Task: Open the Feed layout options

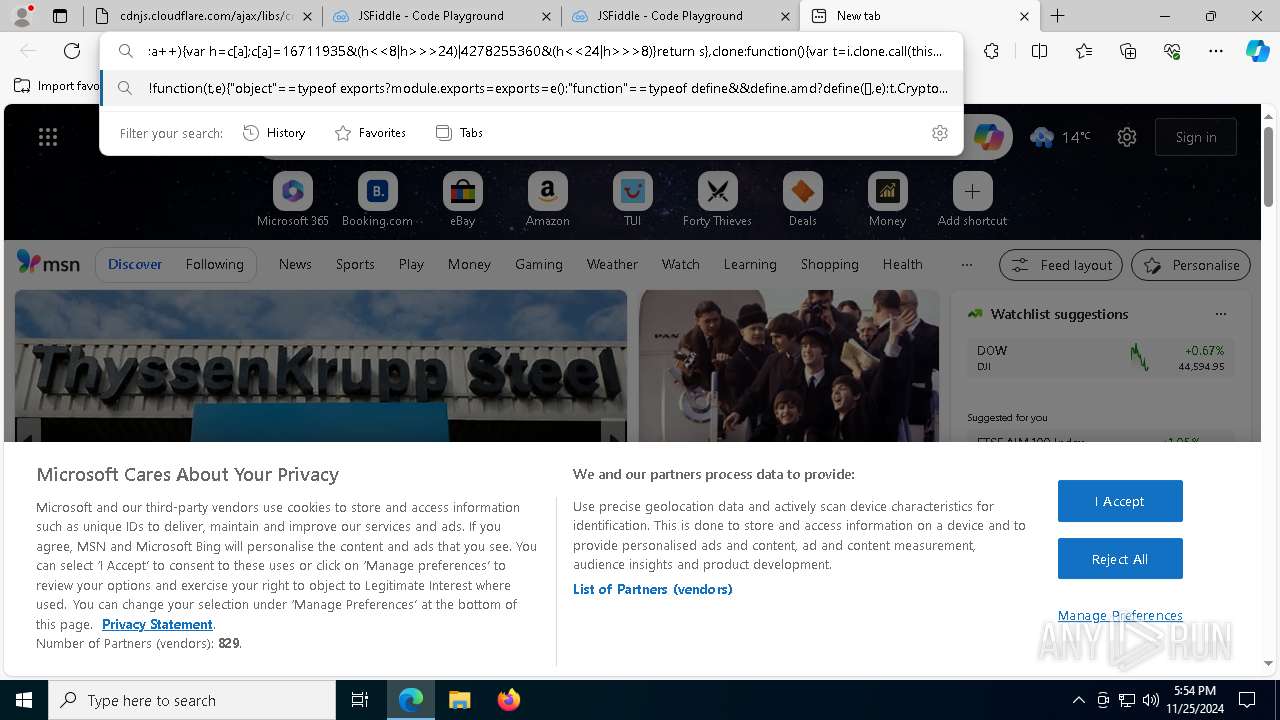Action: [x=1061, y=265]
